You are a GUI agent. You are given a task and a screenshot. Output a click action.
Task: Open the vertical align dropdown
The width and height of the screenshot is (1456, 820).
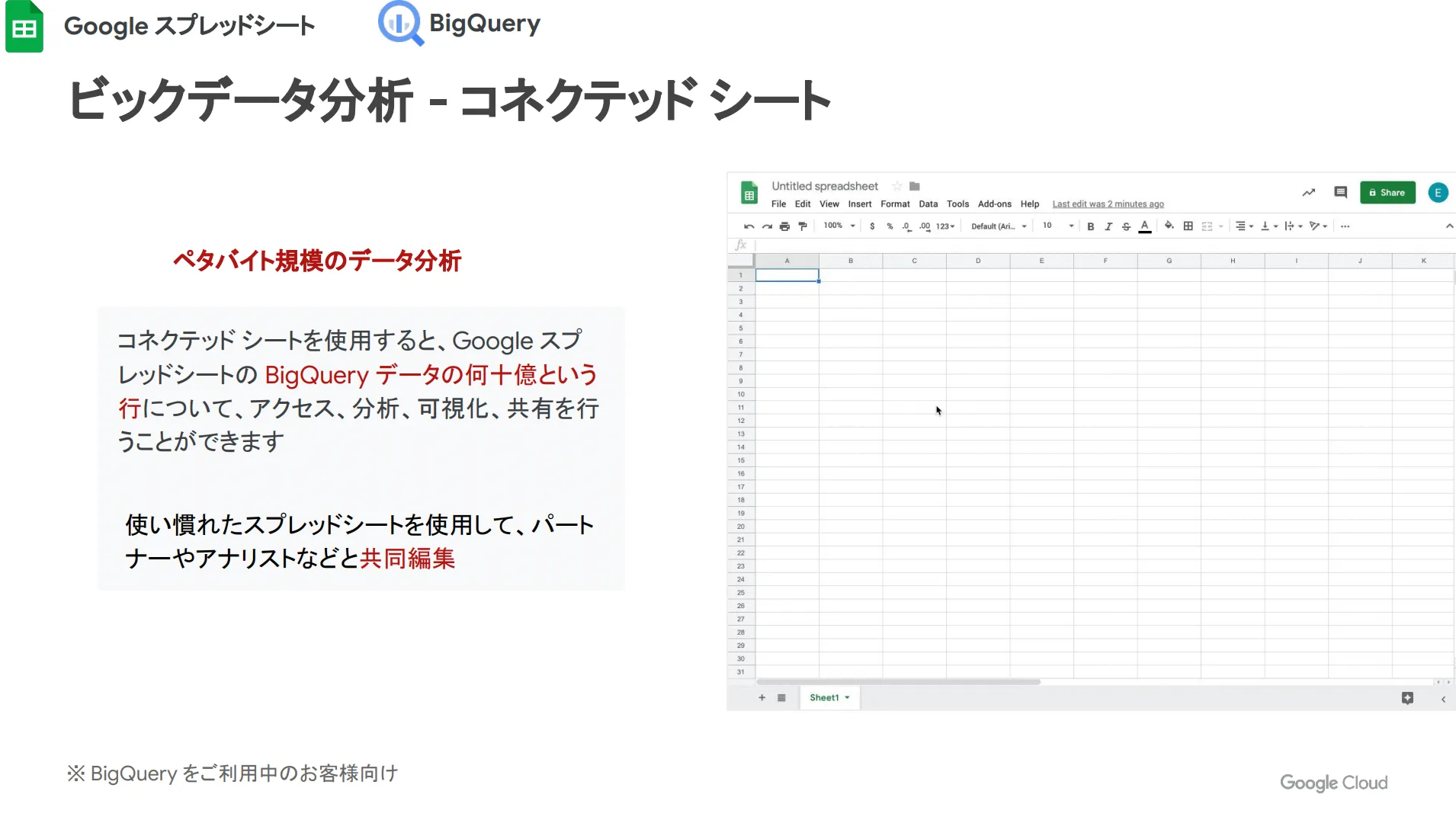click(x=1269, y=226)
